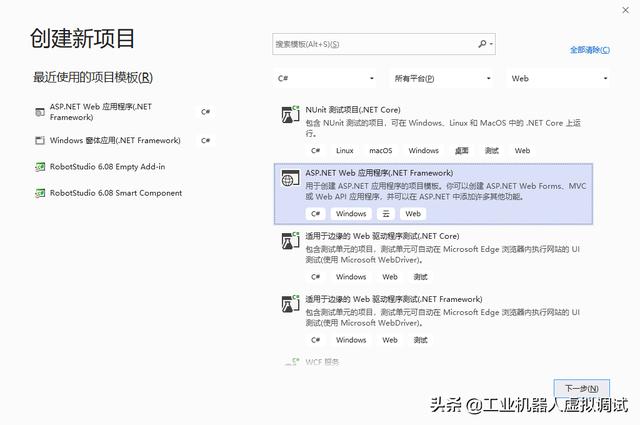Click the RobotStudio 6.08 Empty Add-in icon
Image resolution: width=640 pixels, height=425 pixels.
click(40, 167)
